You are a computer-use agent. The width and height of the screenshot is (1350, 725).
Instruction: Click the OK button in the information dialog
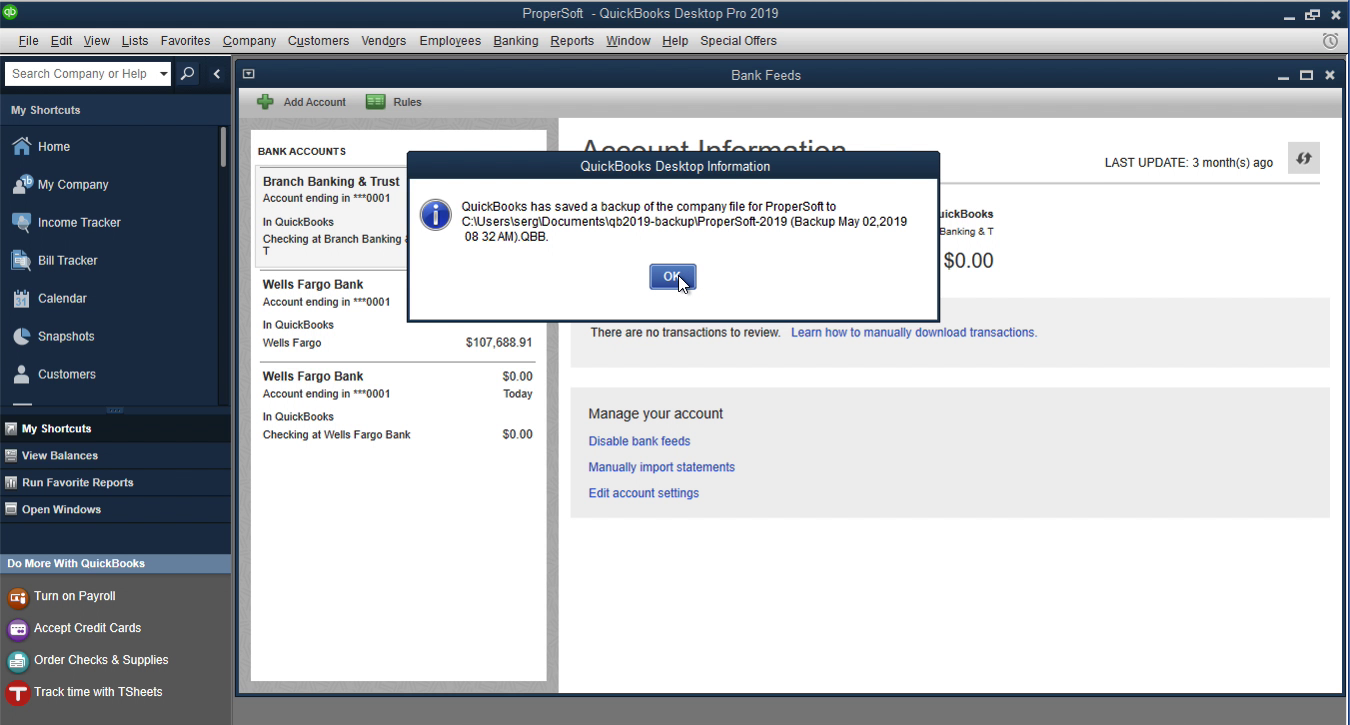672,277
